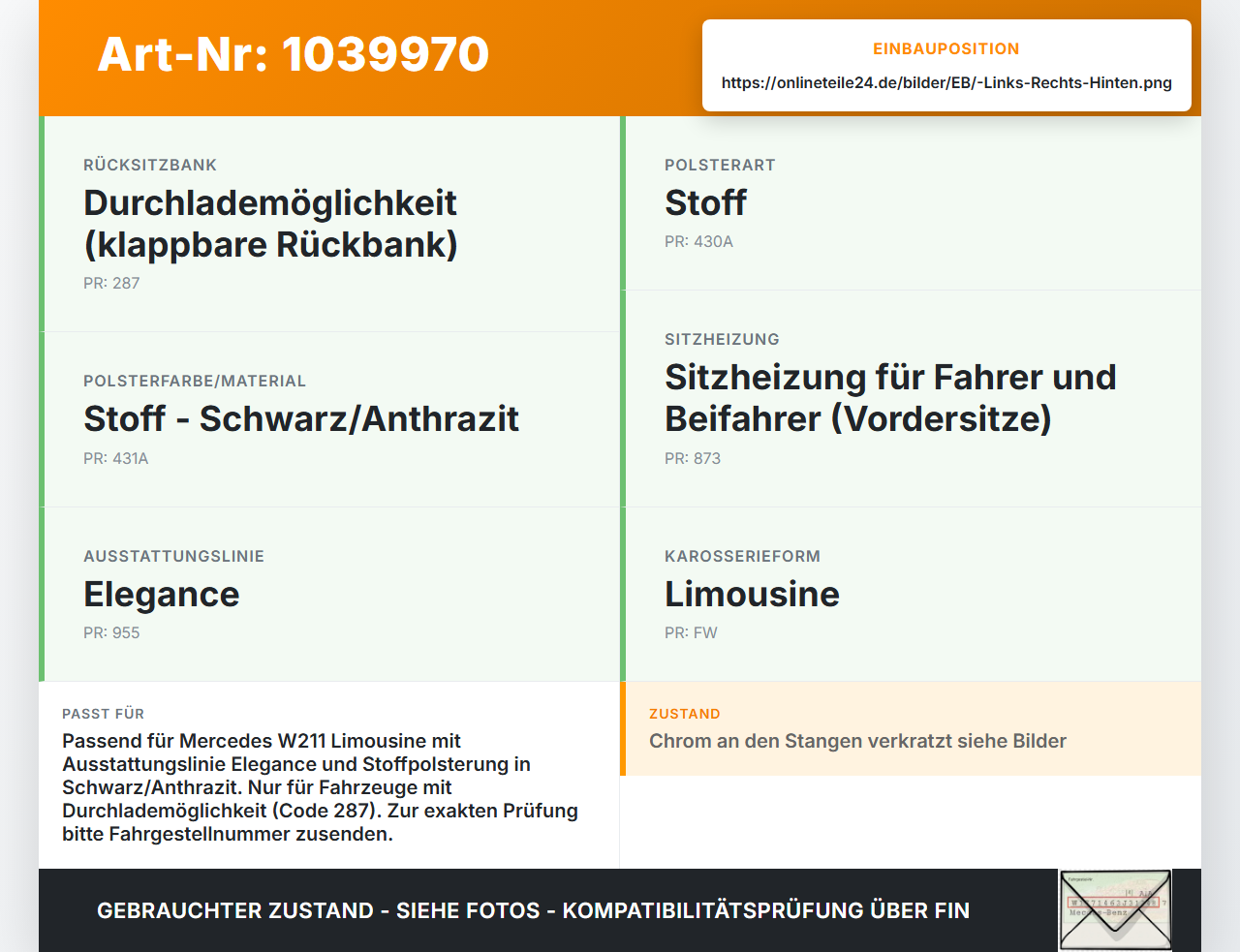This screenshot has height=952, width=1240.
Task: Click the PR: 955 code
Action: 111,632
